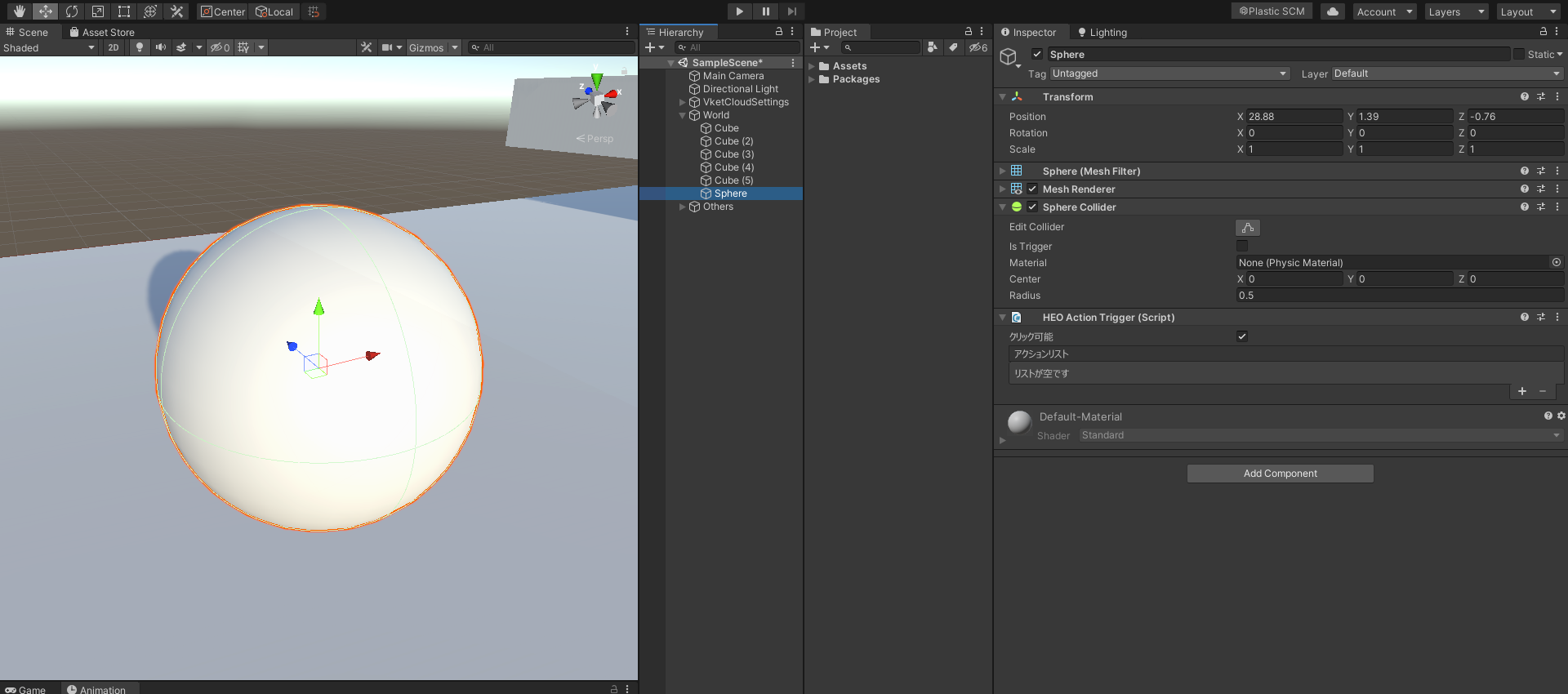Remove entry from action list
Image resolution: width=1568 pixels, height=694 pixels.
1543,391
